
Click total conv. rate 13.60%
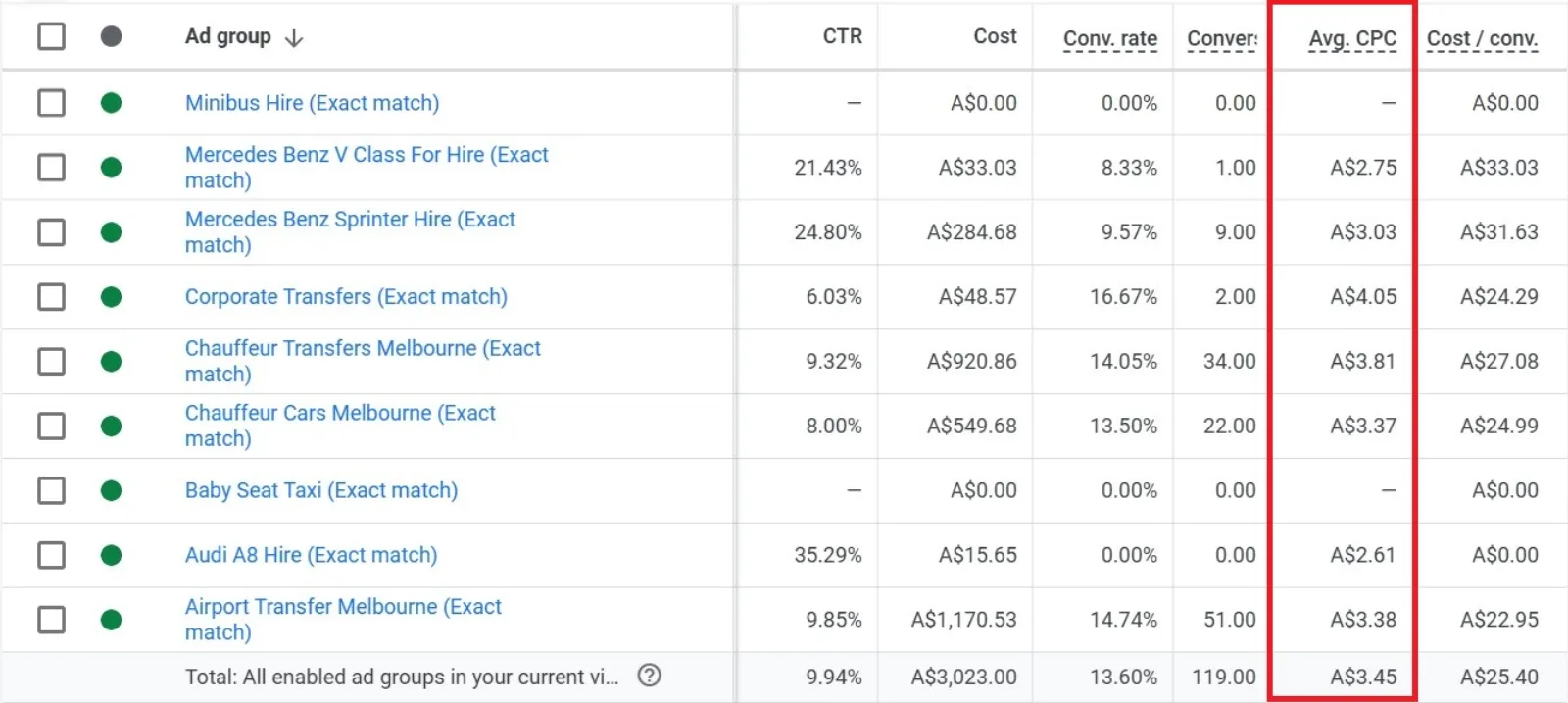pos(1123,677)
